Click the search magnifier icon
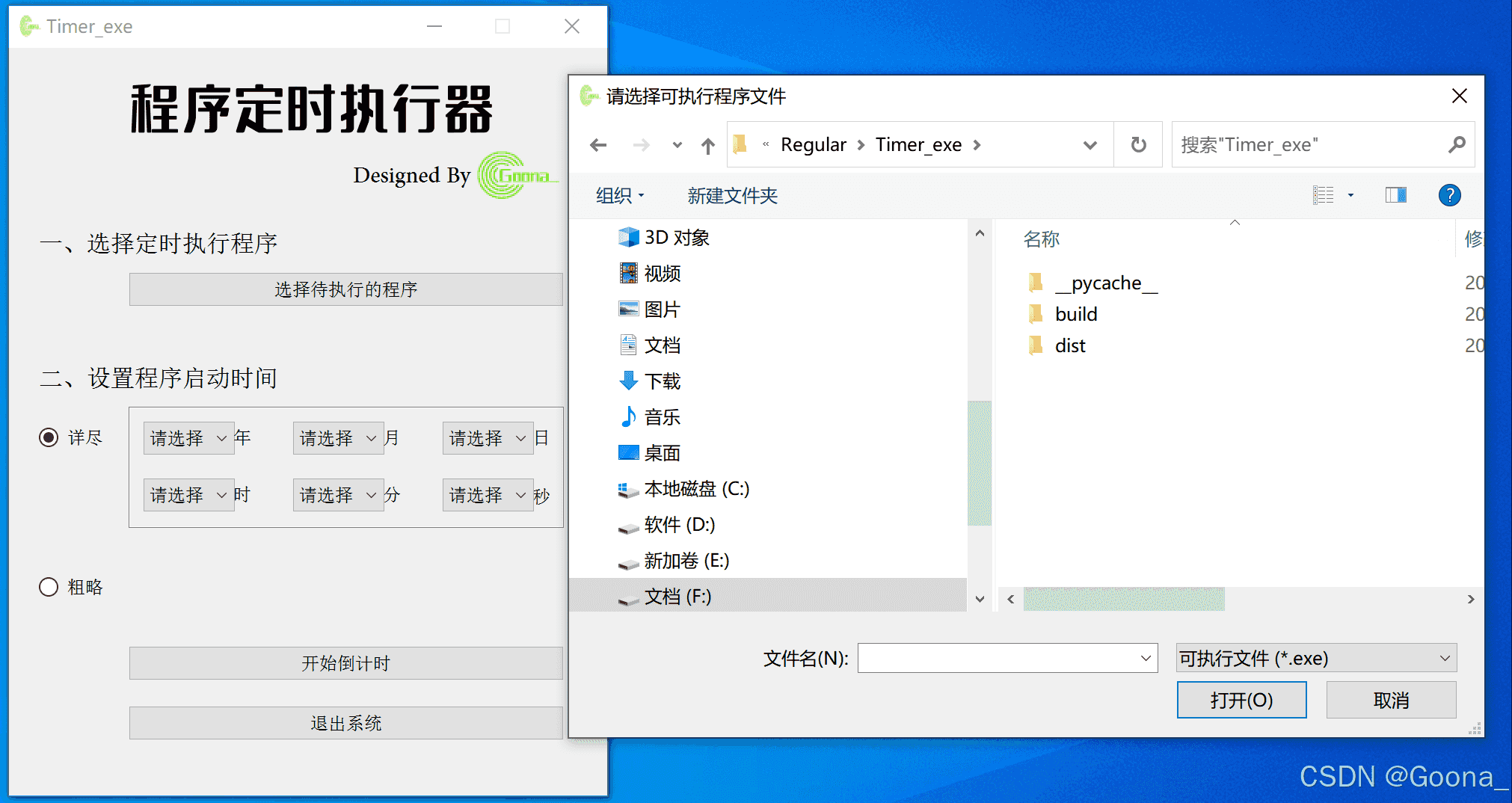The height and width of the screenshot is (803, 1512). point(1456,144)
